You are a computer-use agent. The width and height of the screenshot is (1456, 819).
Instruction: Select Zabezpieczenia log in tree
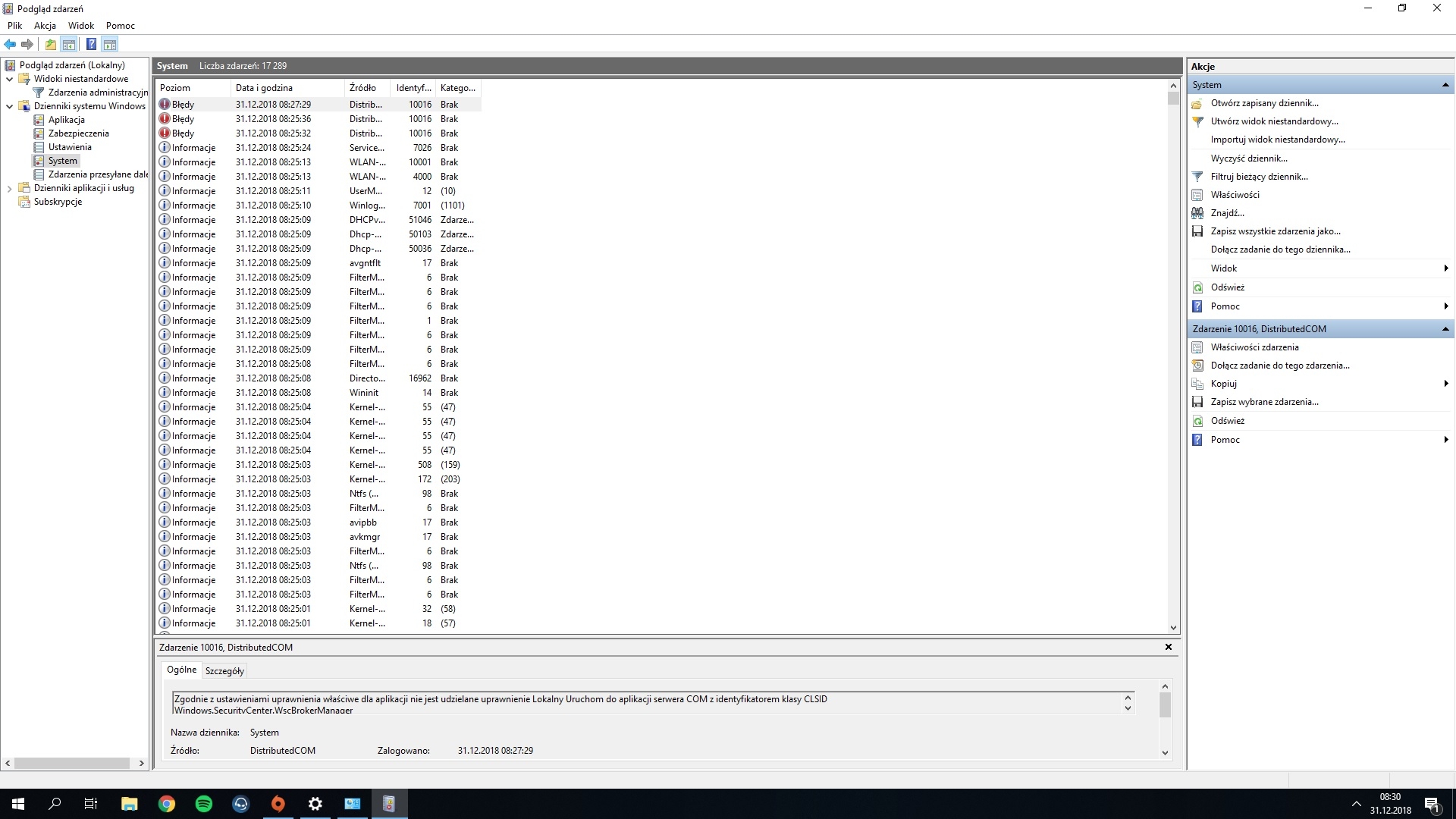pos(78,133)
